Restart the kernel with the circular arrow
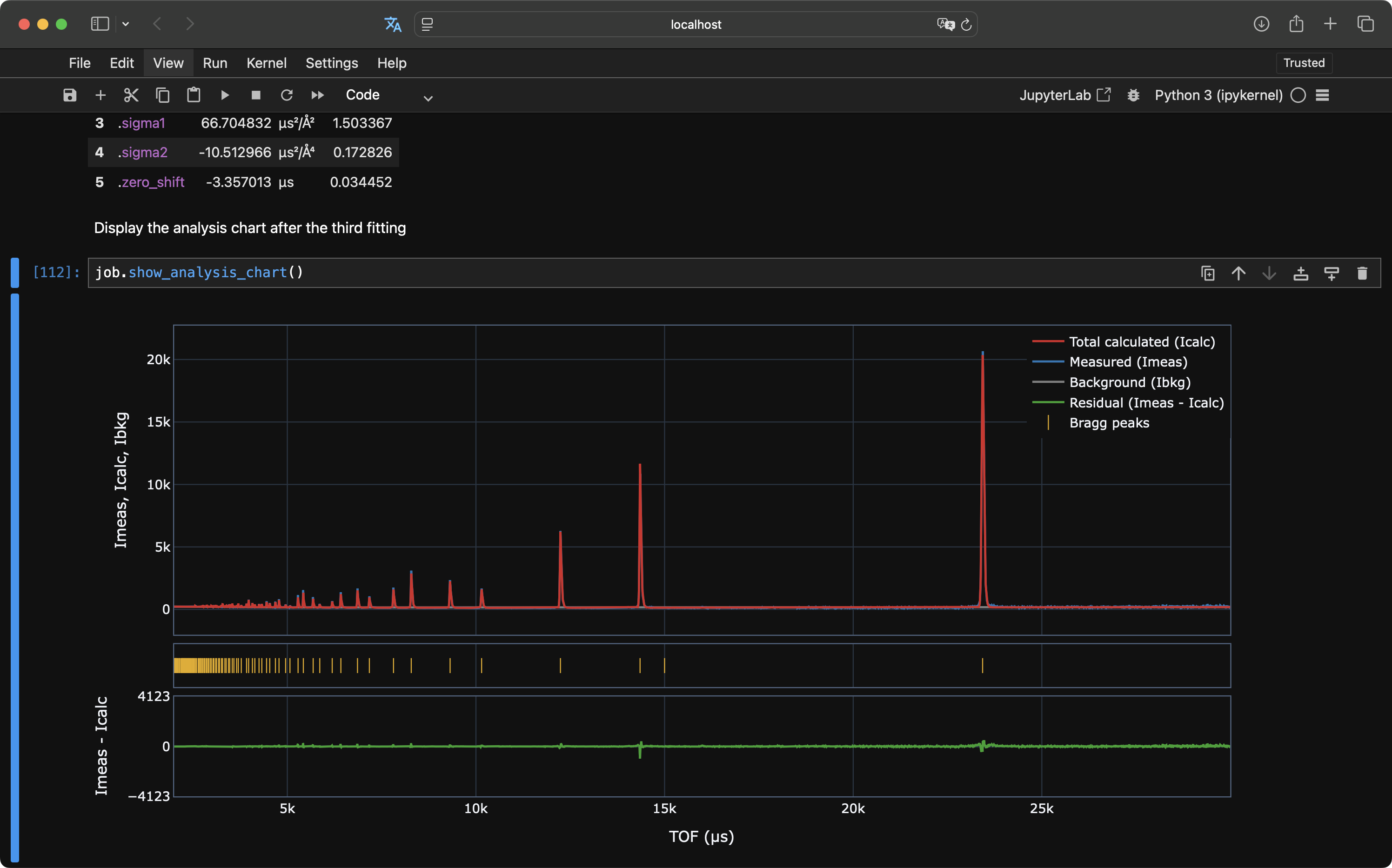1392x868 pixels. [x=287, y=95]
